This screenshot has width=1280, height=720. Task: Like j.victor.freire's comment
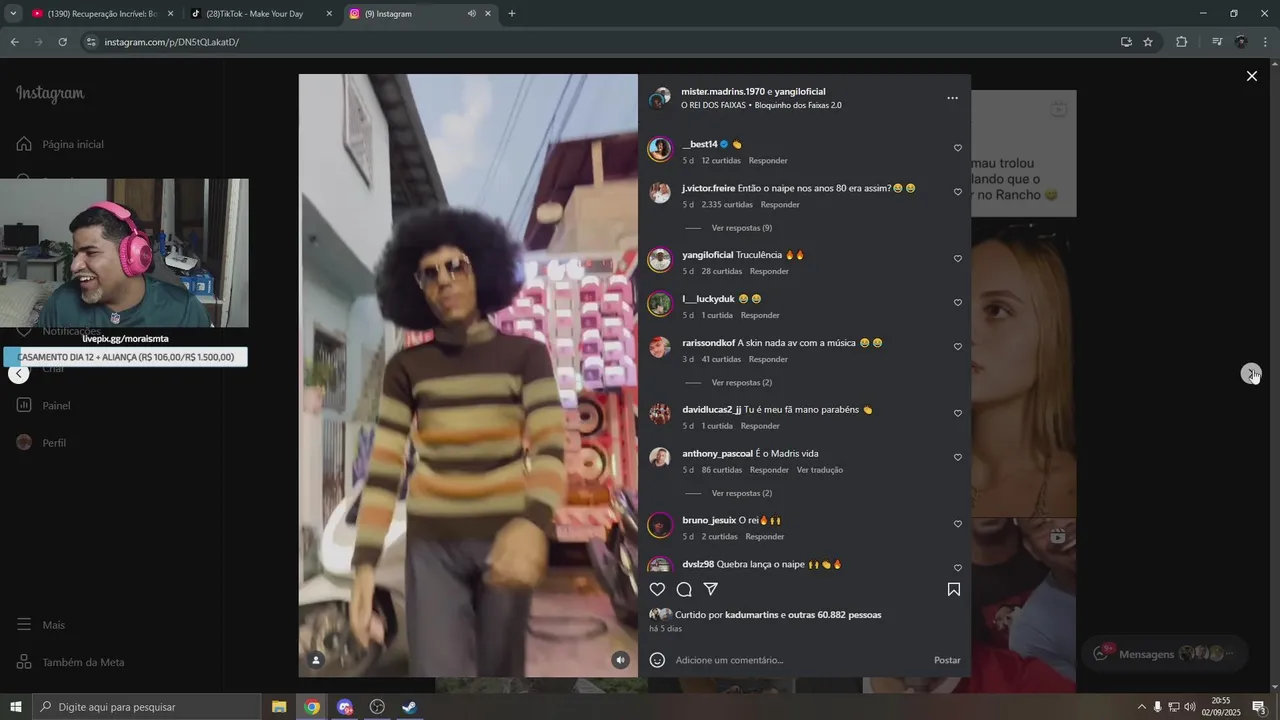click(x=957, y=192)
